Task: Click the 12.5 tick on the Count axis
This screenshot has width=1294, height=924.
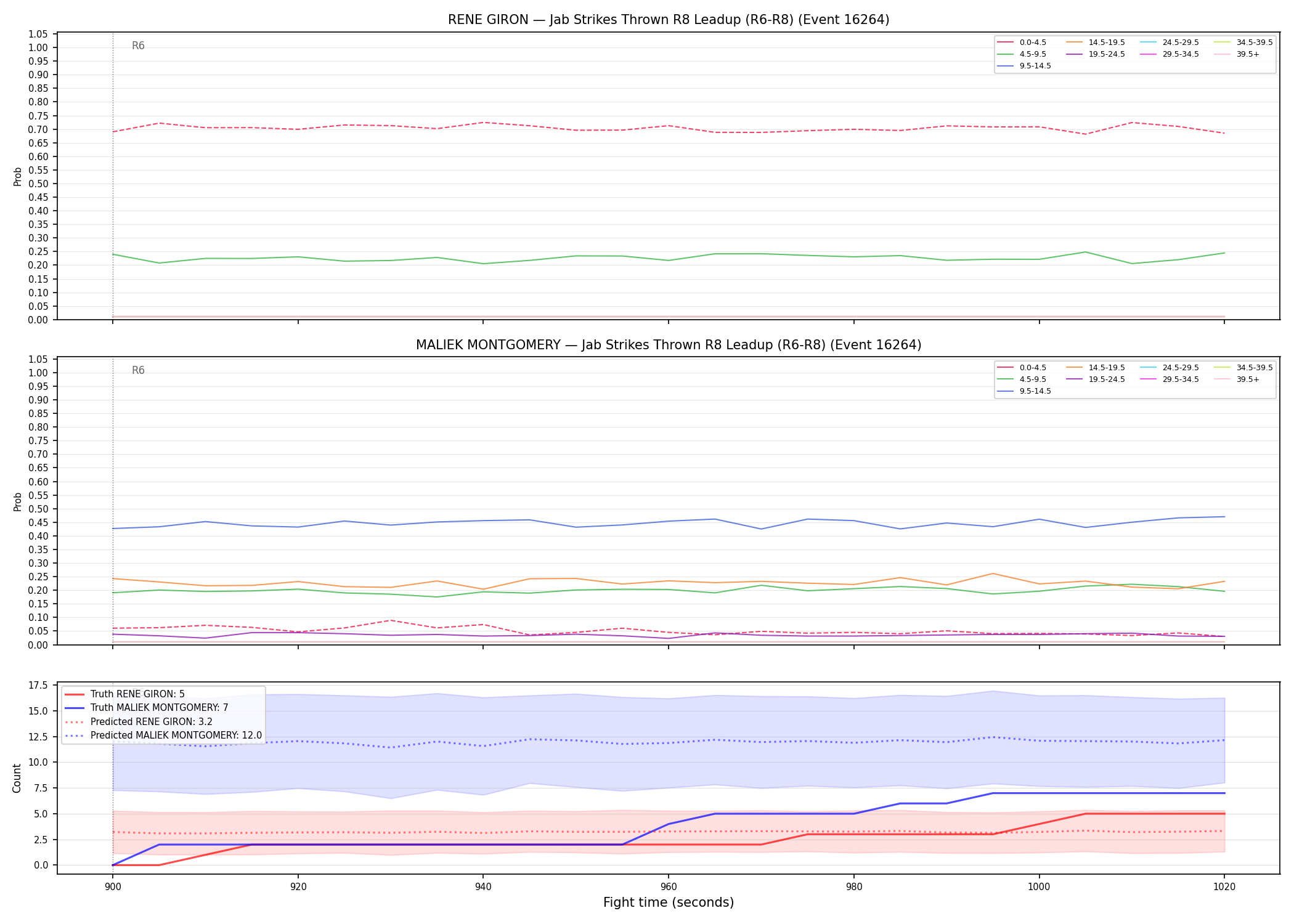Action: pyautogui.click(x=38, y=737)
